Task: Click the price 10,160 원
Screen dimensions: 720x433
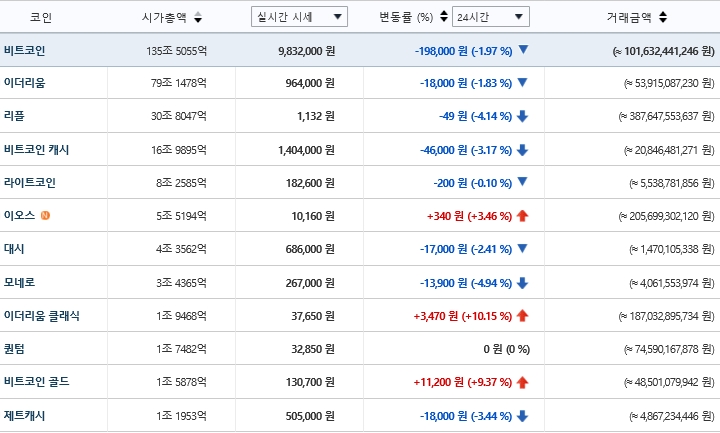Action: [x=313, y=216]
